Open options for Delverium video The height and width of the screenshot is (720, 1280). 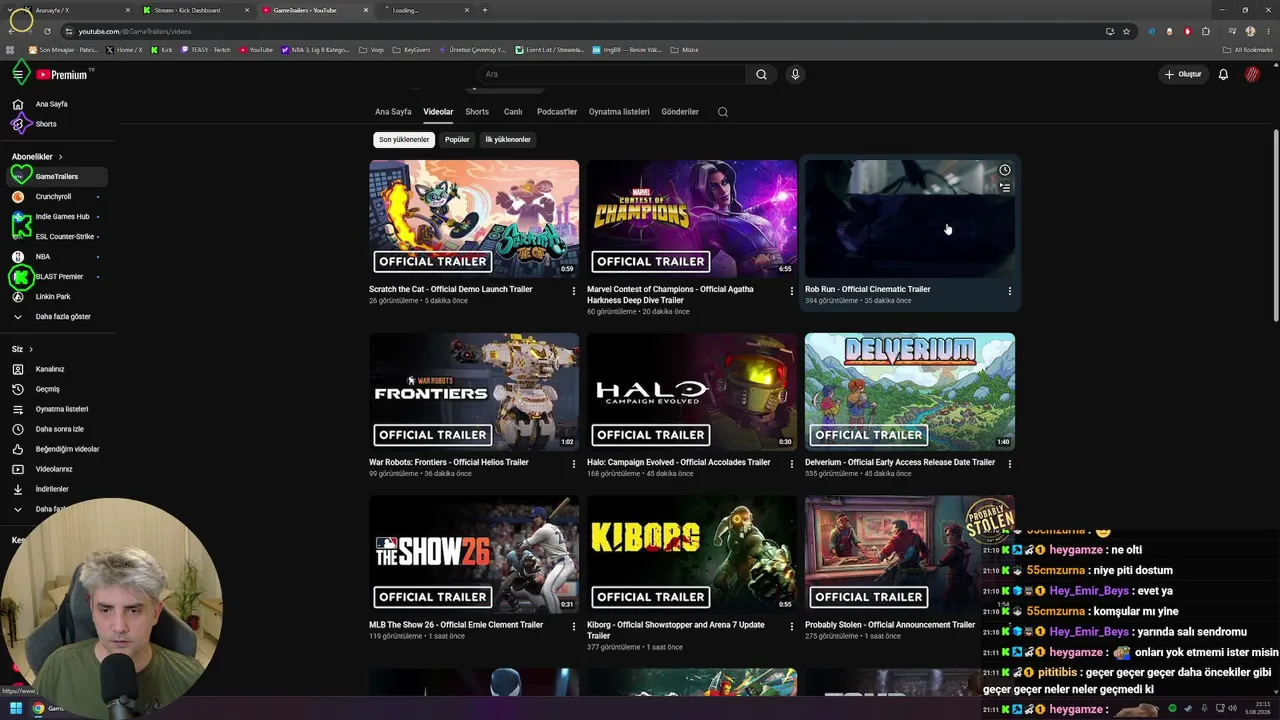point(1010,464)
